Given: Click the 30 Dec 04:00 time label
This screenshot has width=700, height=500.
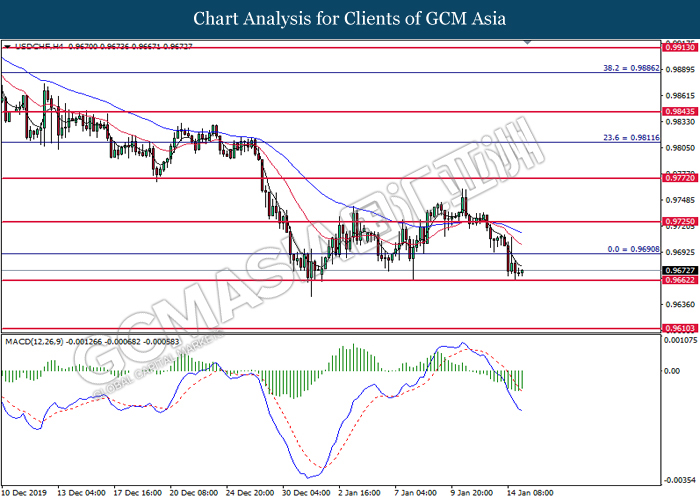Looking at the screenshot, I should tap(307, 493).
